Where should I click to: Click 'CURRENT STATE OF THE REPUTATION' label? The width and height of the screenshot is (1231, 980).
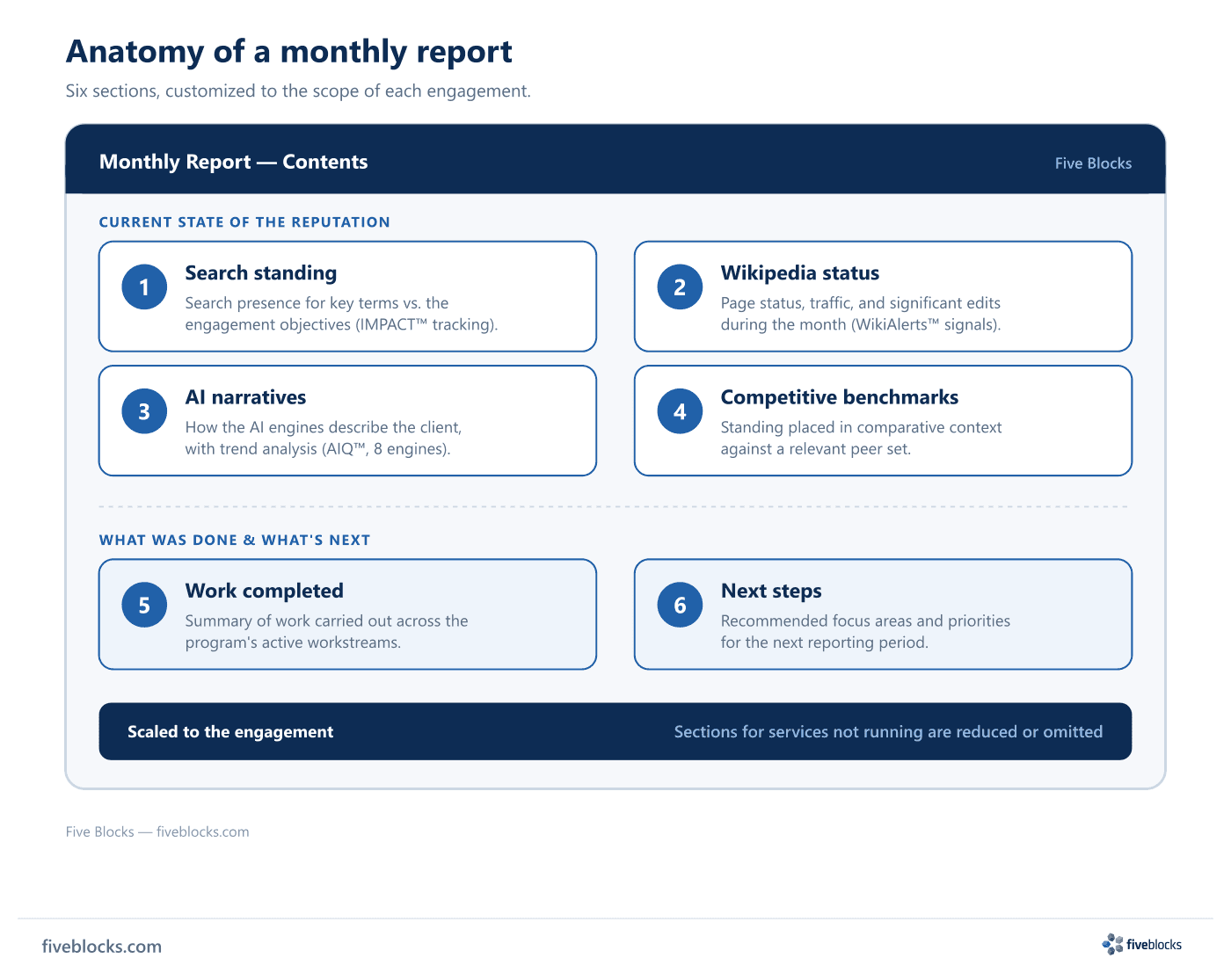point(244,222)
